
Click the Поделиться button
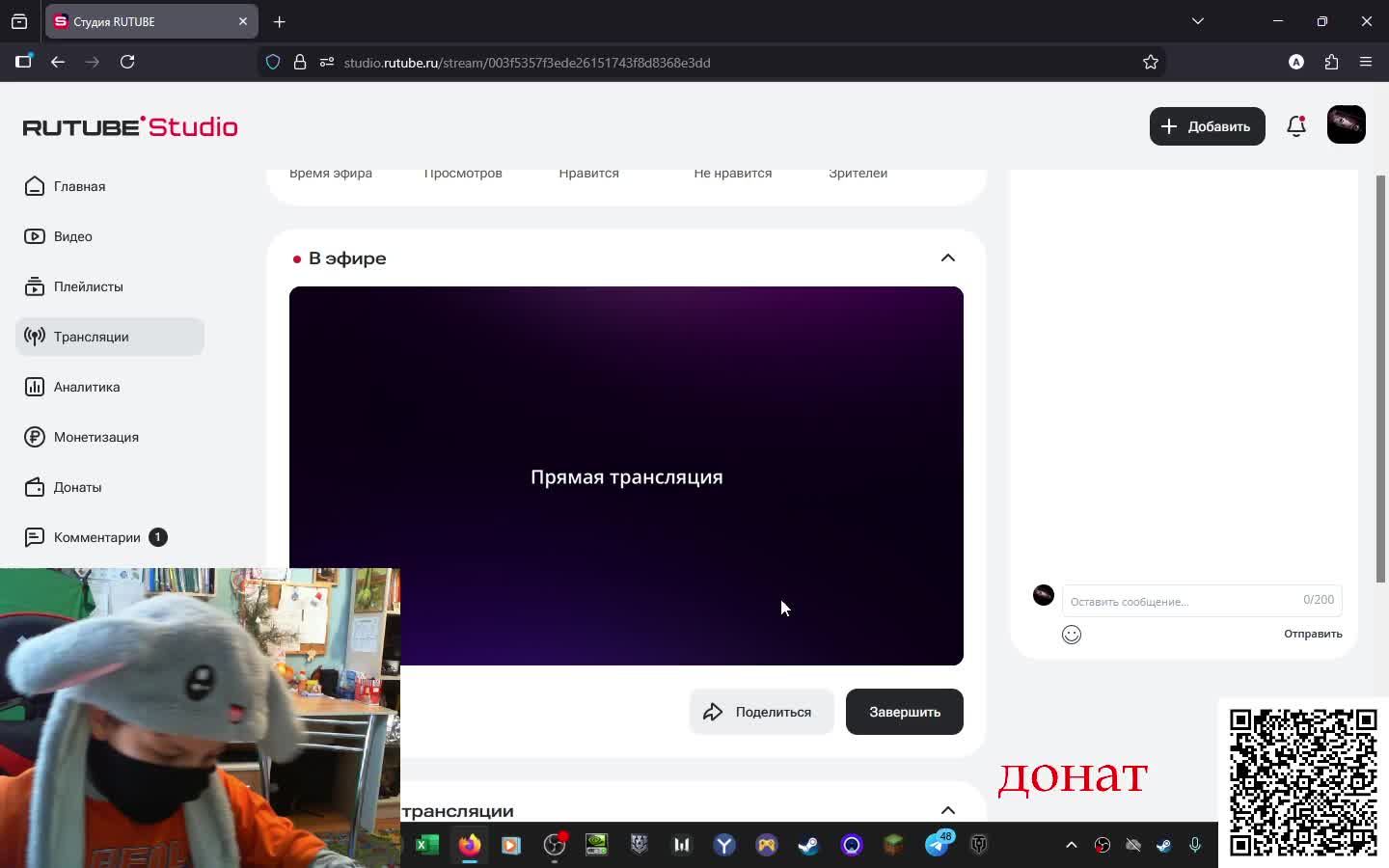coord(761,712)
